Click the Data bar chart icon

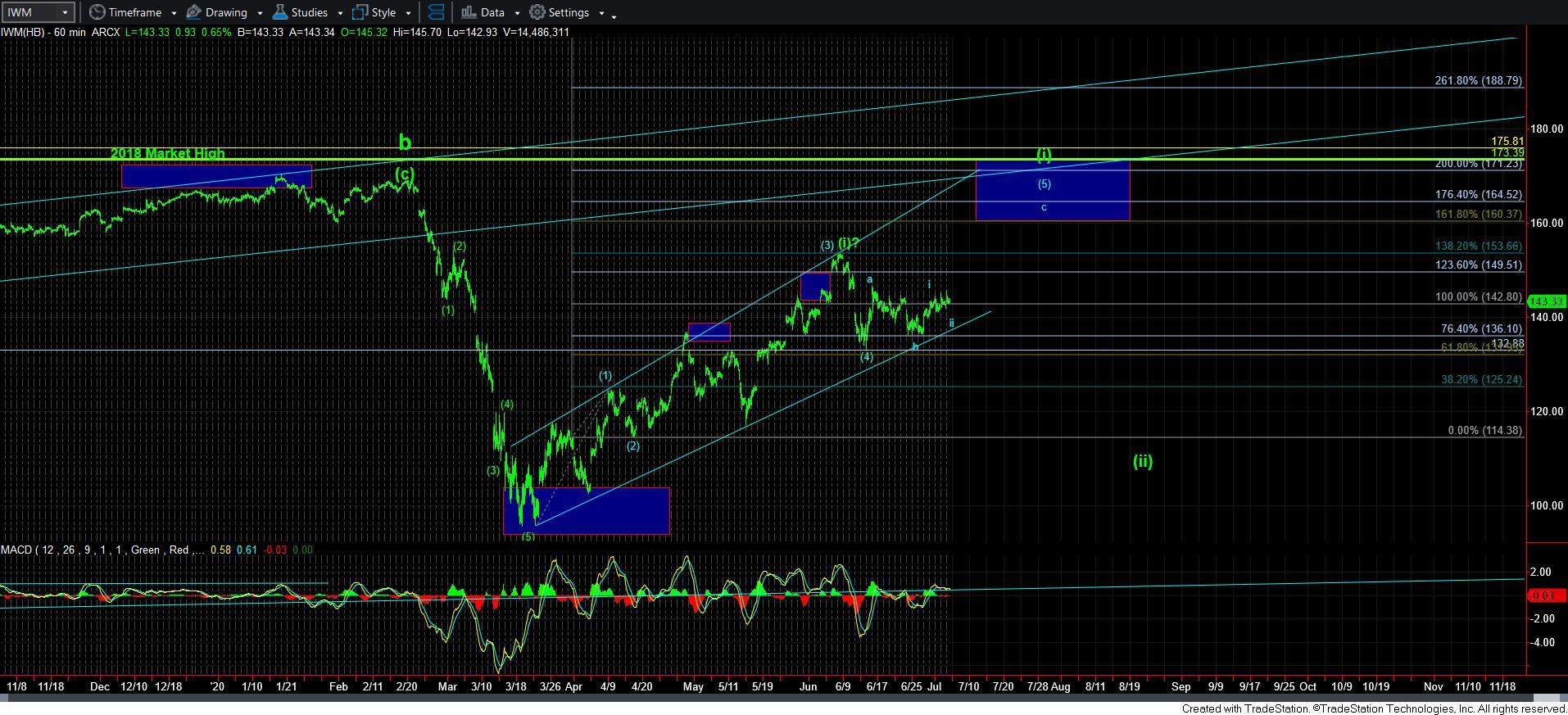tap(468, 12)
